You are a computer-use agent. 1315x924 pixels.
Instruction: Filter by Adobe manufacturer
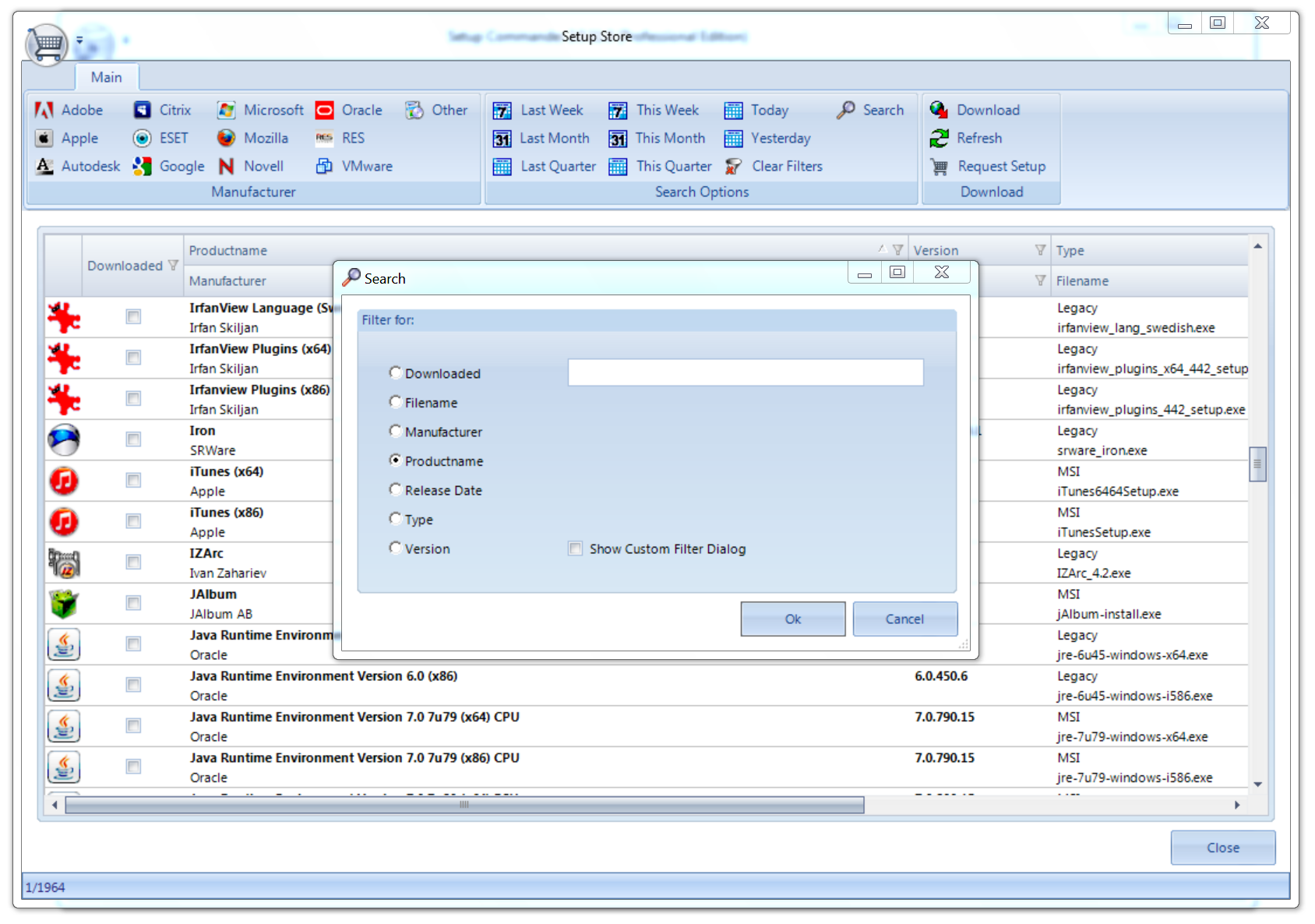(69, 110)
